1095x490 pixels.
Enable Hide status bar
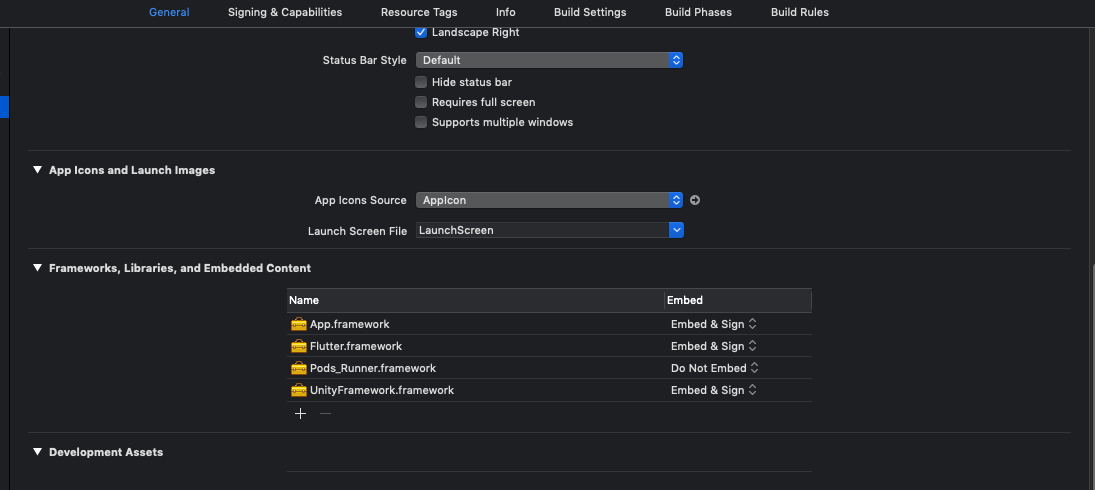pos(421,82)
